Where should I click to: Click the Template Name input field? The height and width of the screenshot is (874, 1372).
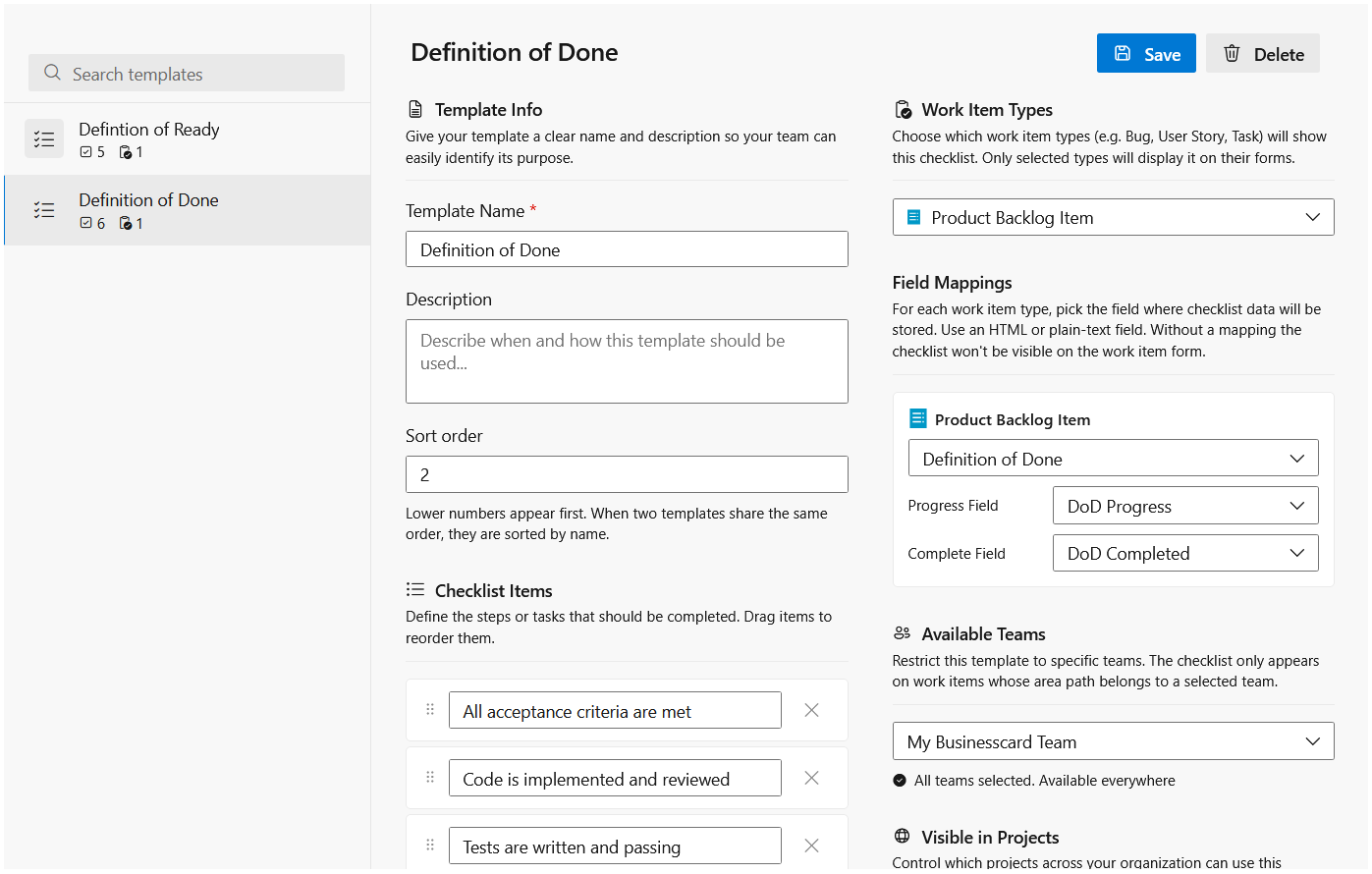[627, 249]
